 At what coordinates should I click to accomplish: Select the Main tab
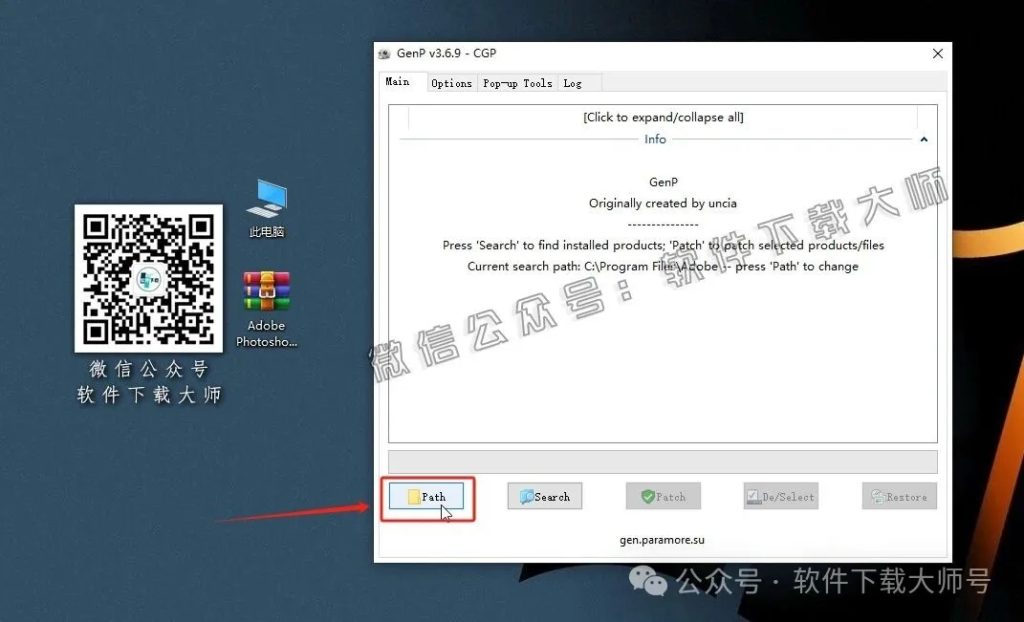398,83
